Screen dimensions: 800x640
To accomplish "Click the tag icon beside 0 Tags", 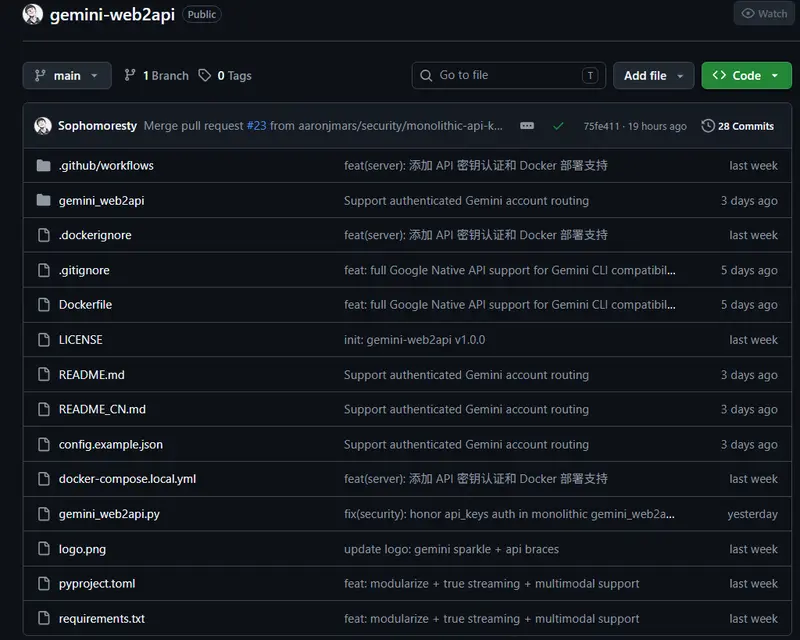I will 205,76.
